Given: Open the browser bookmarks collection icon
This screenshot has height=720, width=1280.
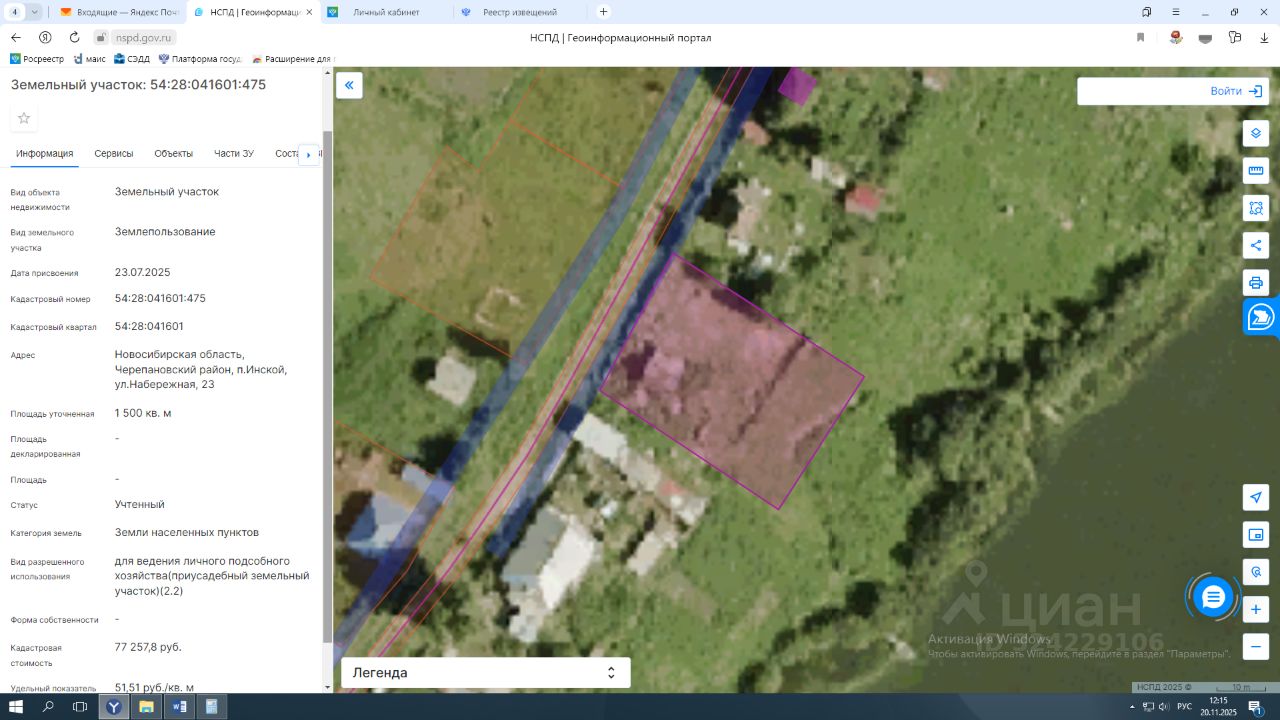Looking at the screenshot, I should [1147, 12].
